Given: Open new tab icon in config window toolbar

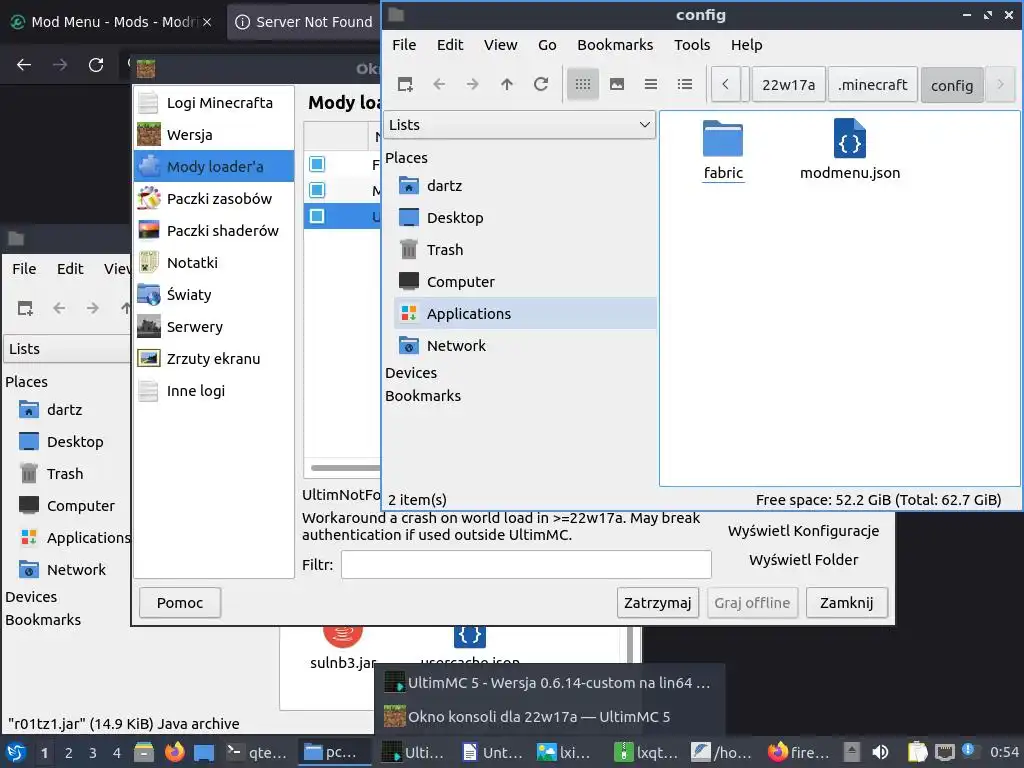Looking at the screenshot, I should pyautogui.click(x=405, y=84).
